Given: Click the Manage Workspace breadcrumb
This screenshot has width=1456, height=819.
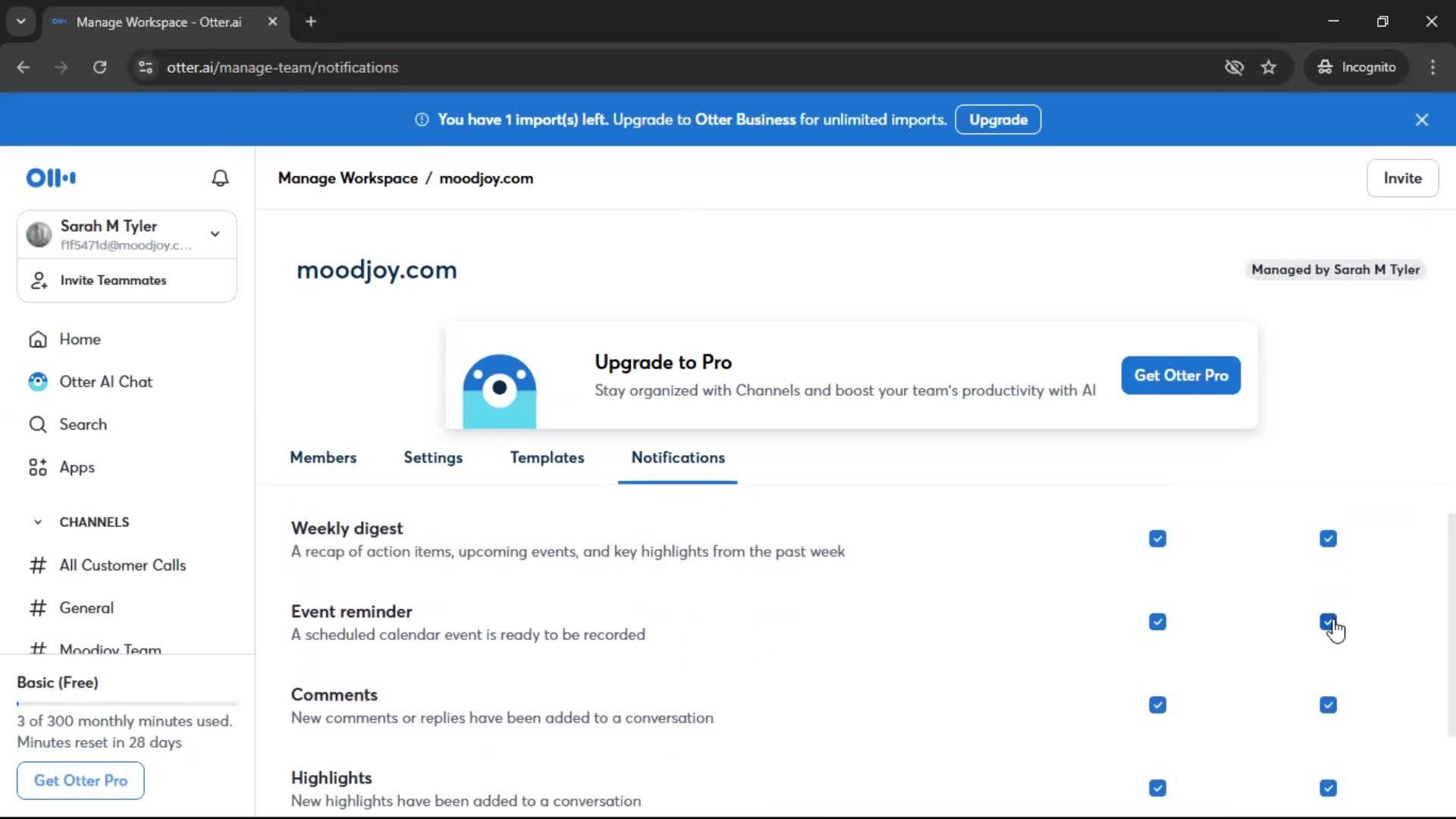Looking at the screenshot, I should [x=348, y=178].
